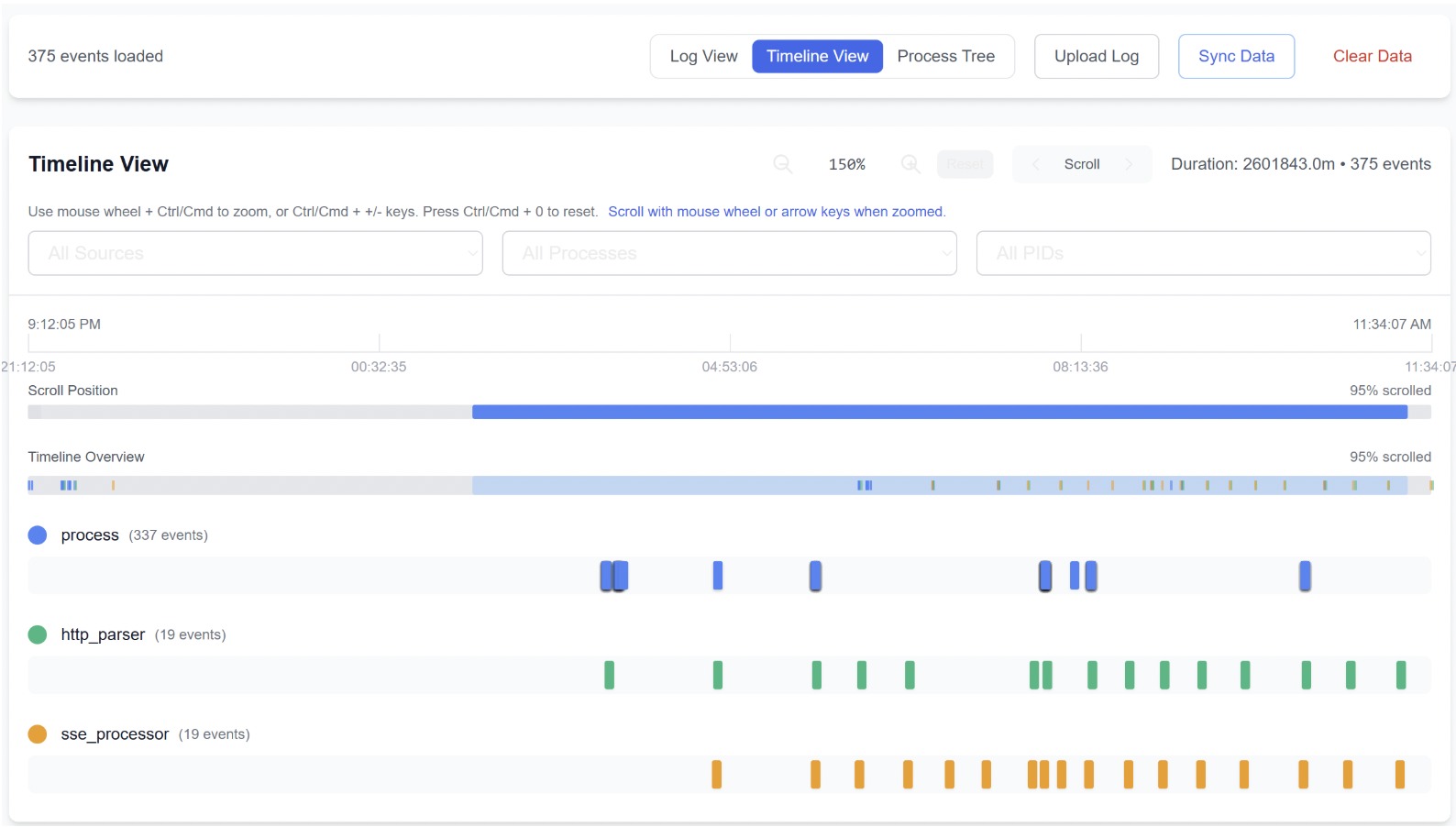Click the green http_parser legend dot
Viewport: 1456px width, 827px height.
38,634
